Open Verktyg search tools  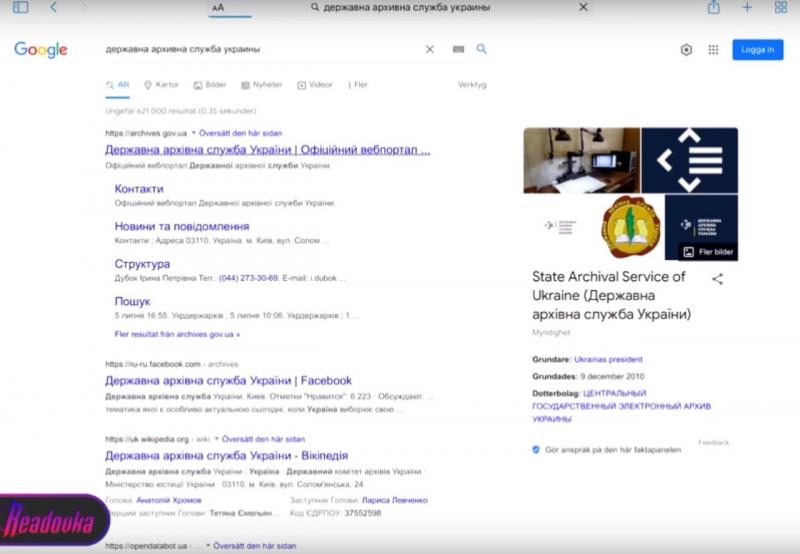[x=472, y=85]
